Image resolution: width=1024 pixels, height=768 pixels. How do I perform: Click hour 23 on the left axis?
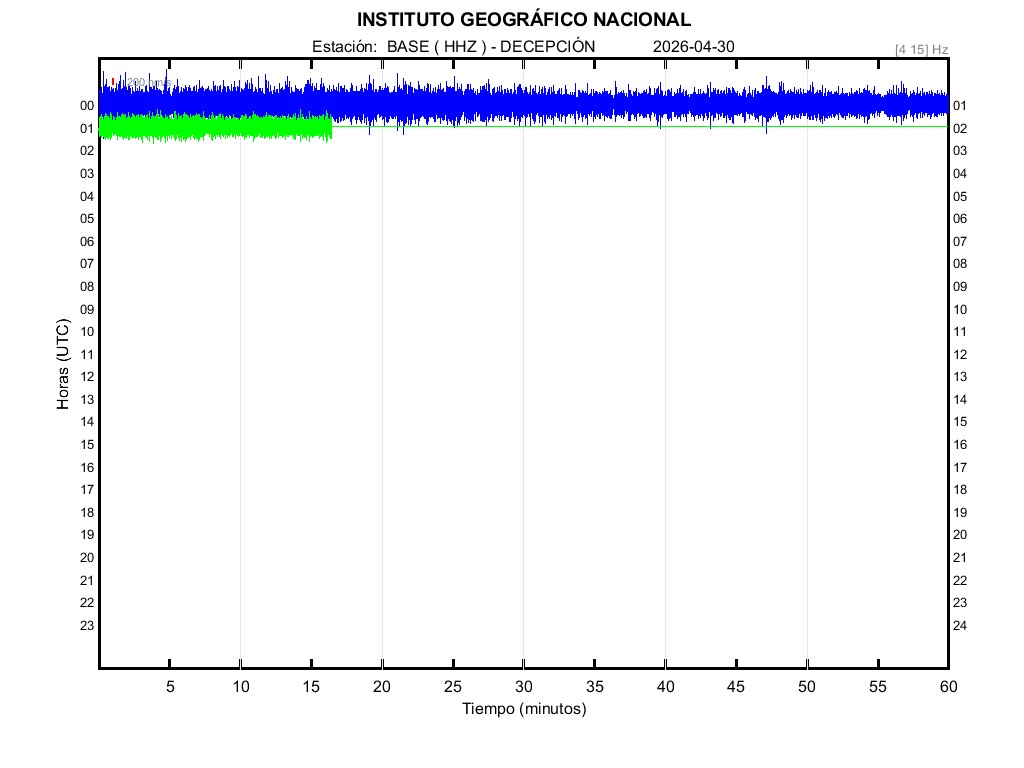tap(87, 626)
